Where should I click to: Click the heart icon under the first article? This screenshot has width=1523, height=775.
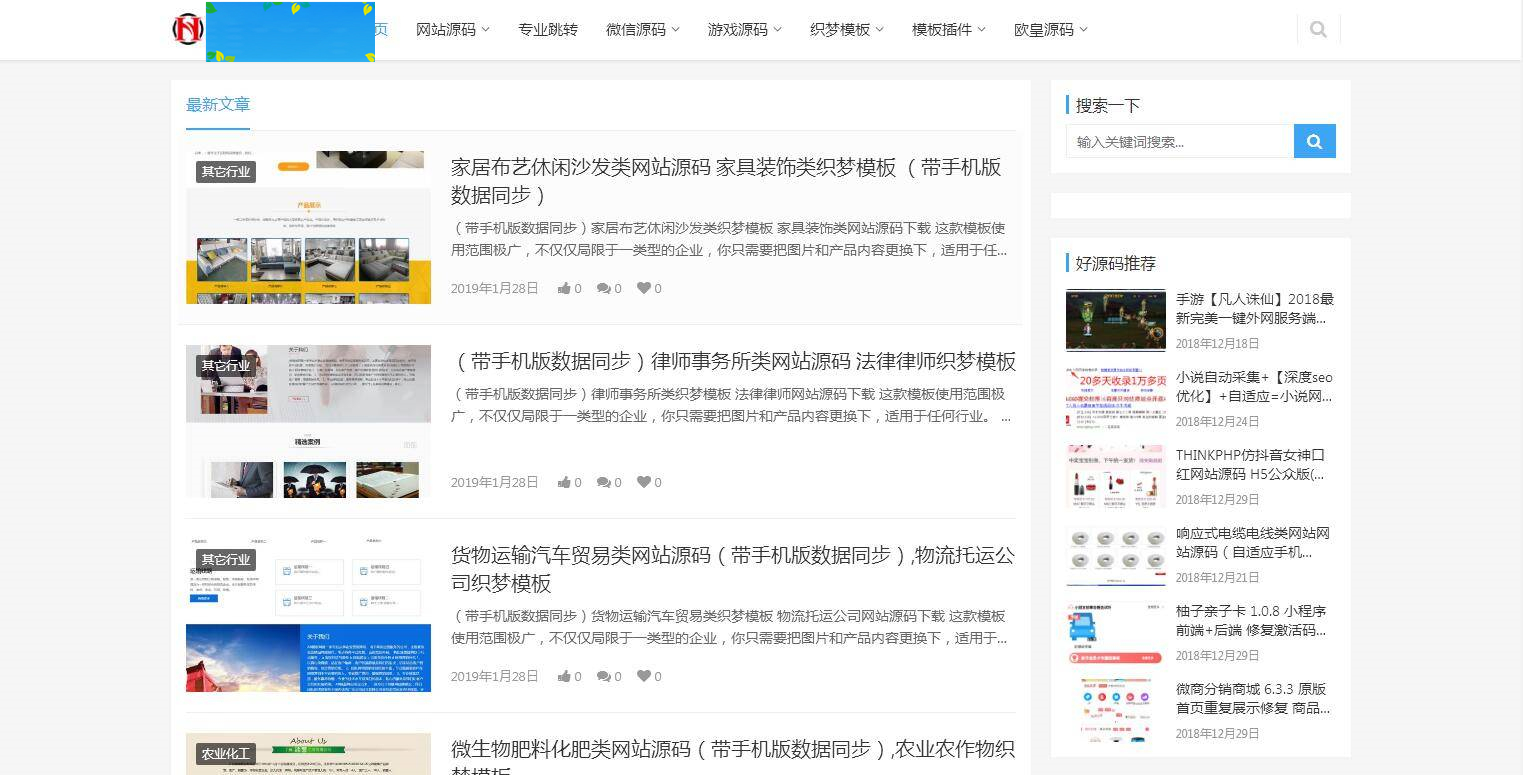click(642, 288)
